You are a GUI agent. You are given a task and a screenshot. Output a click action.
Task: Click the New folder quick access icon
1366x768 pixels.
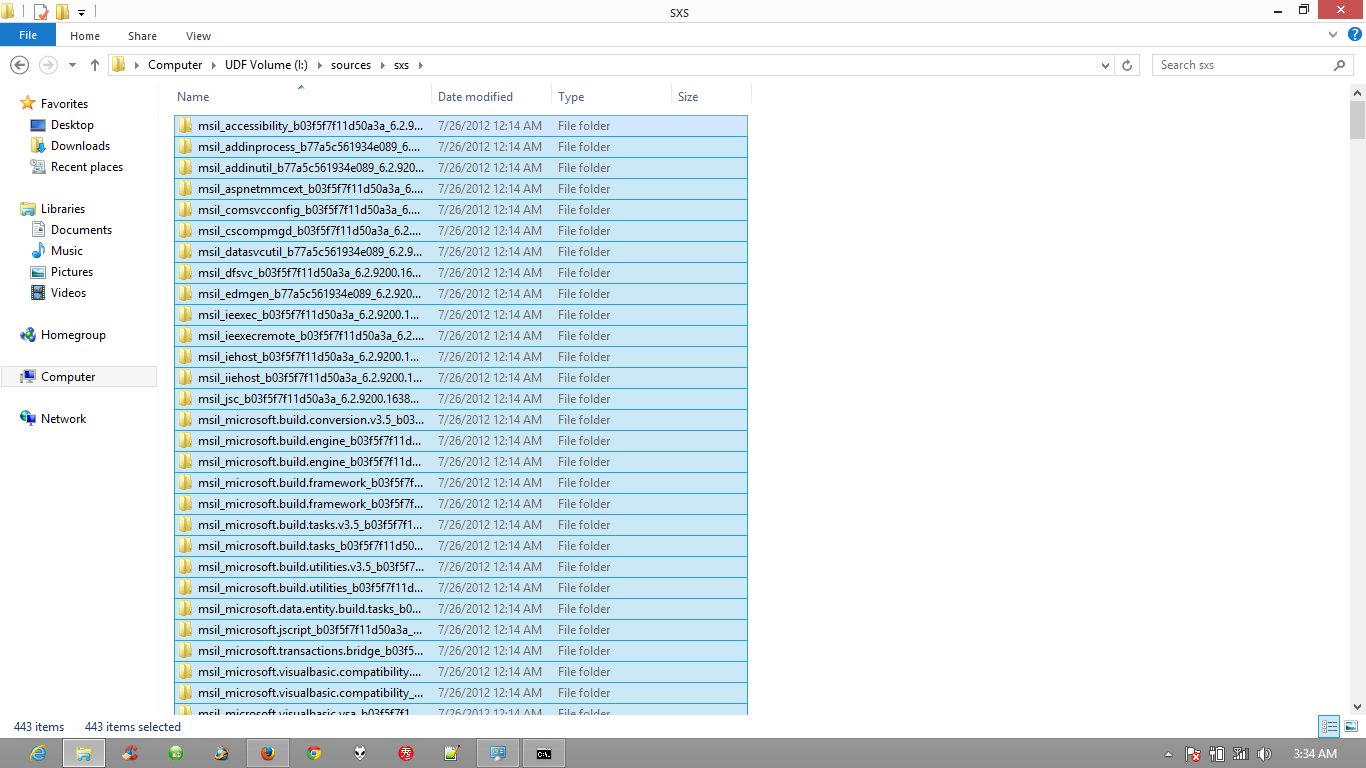[62, 12]
